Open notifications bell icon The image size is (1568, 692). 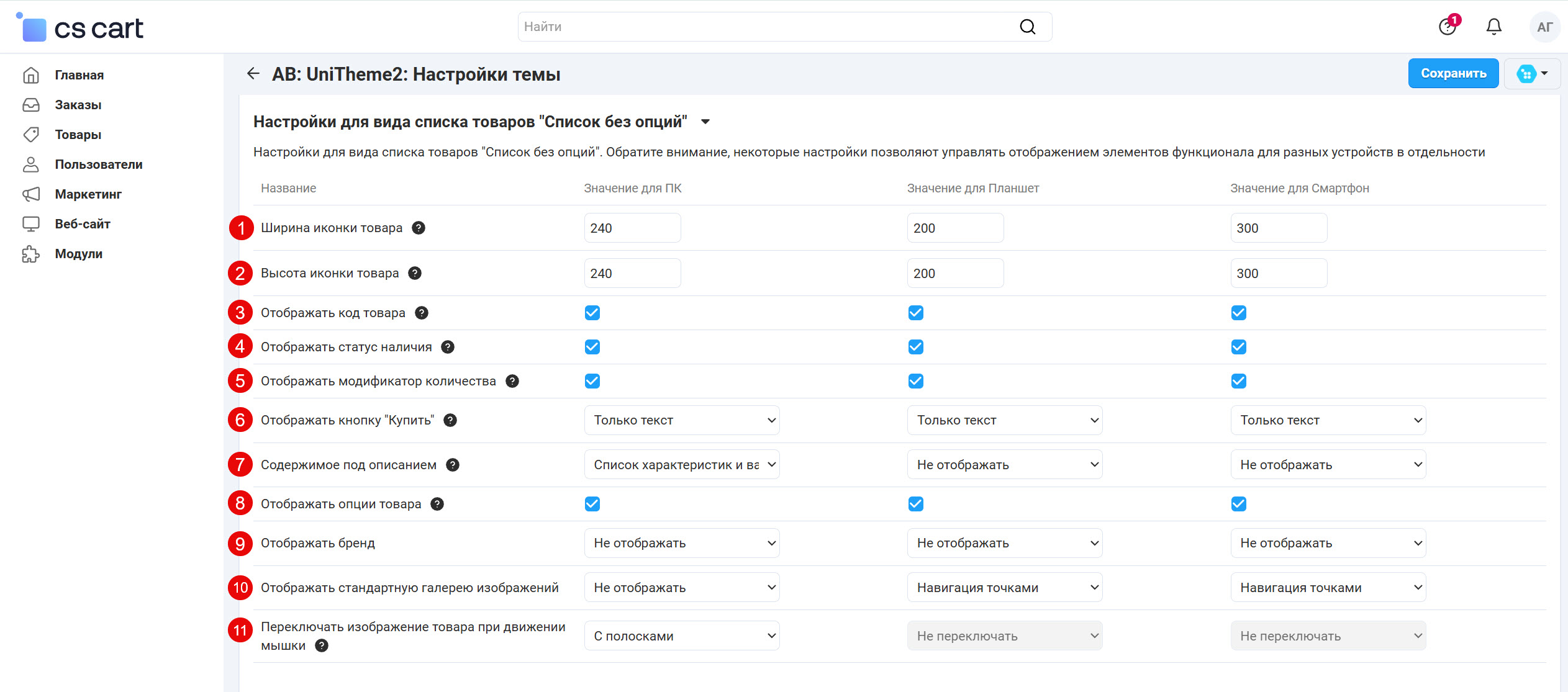(1494, 27)
